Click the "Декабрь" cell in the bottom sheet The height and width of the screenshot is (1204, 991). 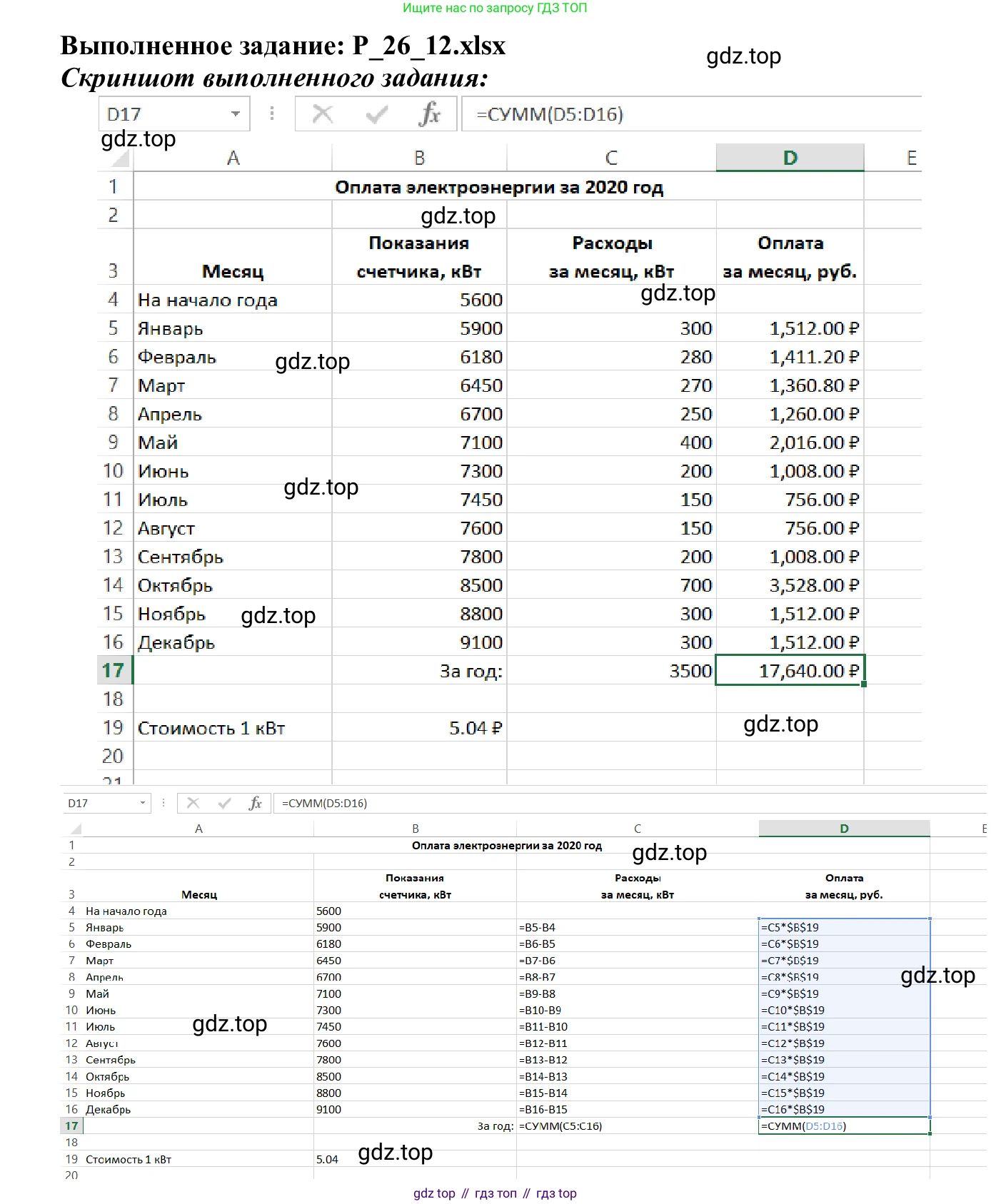tap(198, 1109)
